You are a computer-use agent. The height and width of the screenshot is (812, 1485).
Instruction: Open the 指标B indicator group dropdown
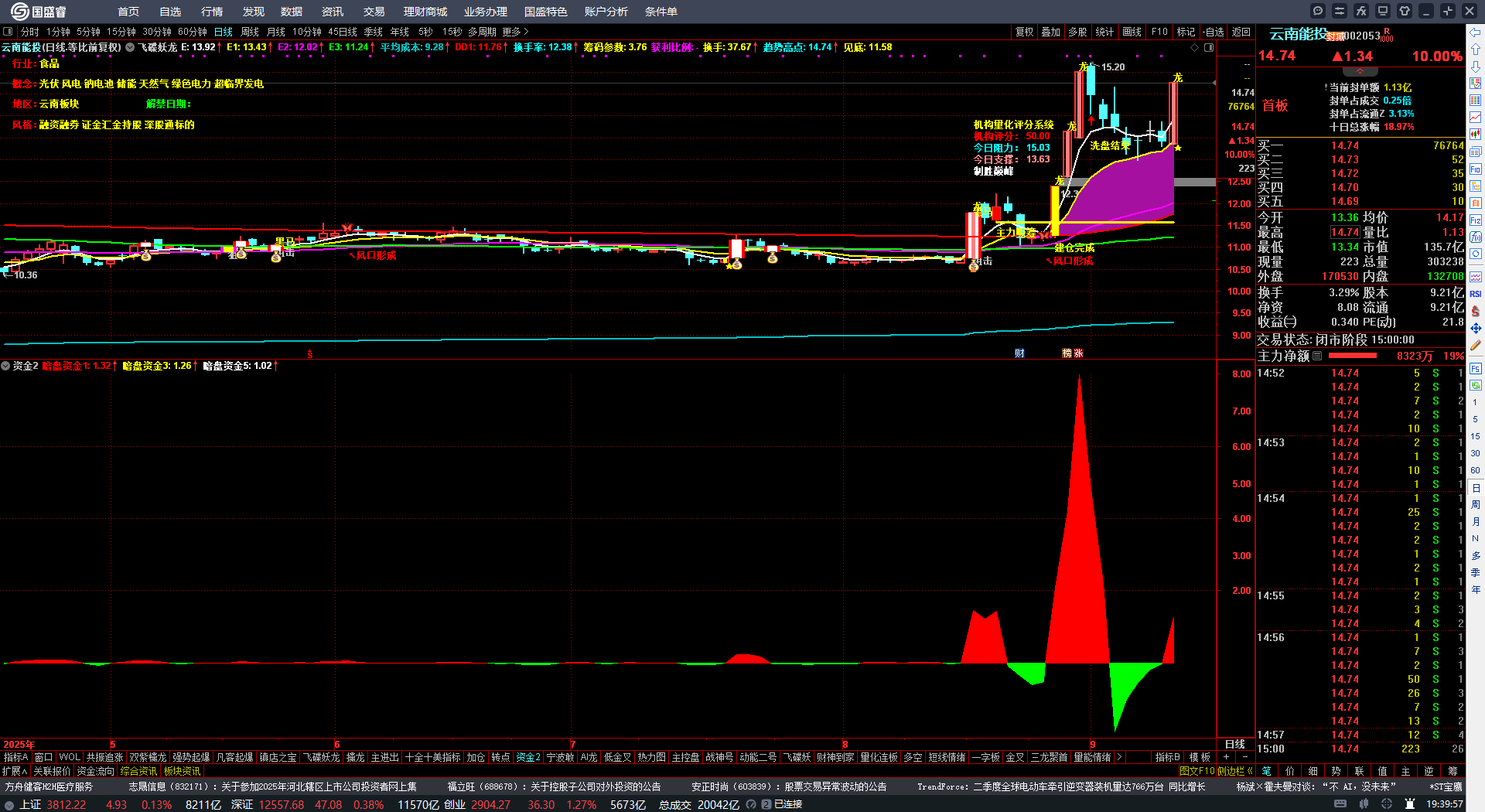click(1168, 757)
